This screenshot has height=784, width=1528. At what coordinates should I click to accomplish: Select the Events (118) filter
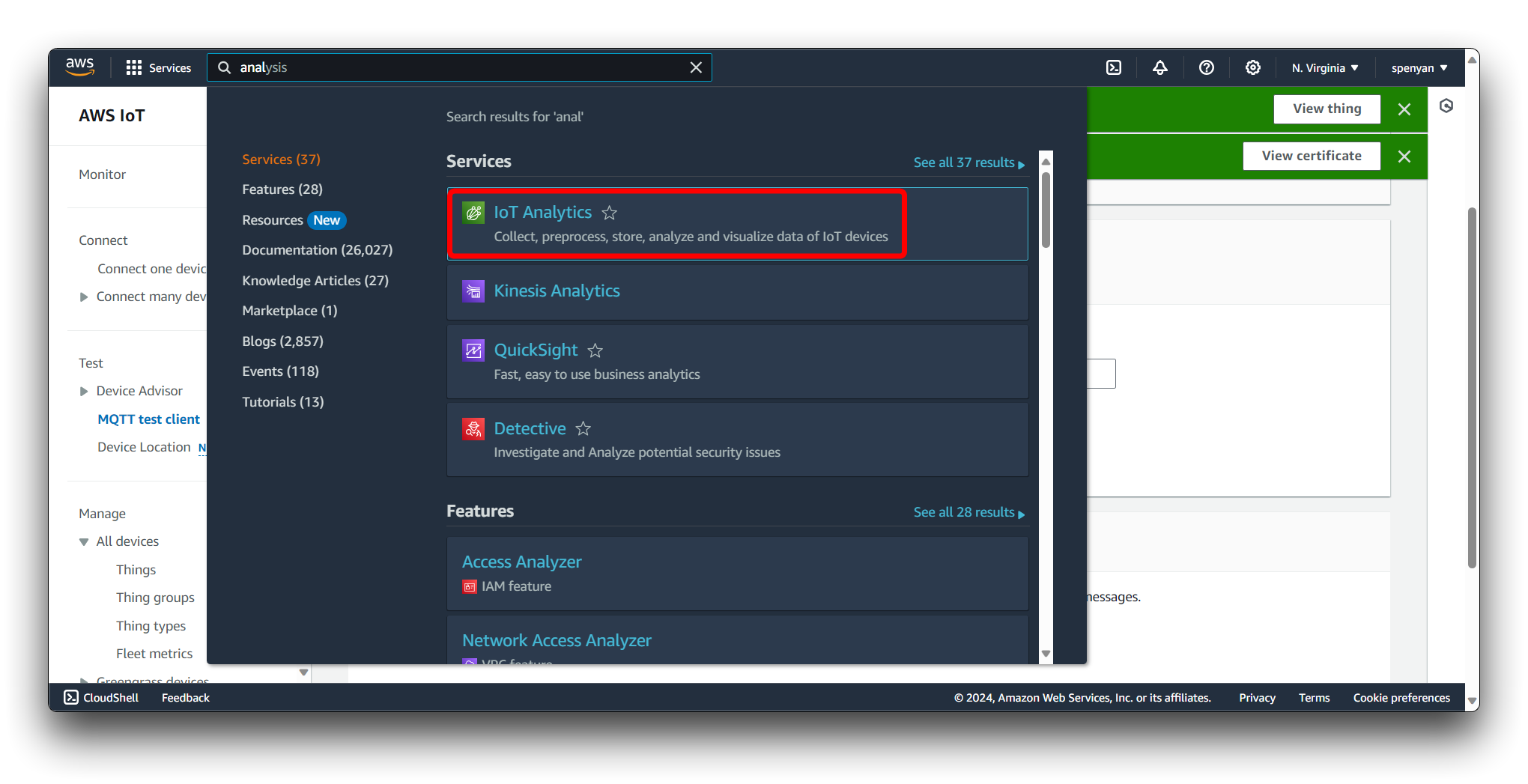tap(280, 371)
